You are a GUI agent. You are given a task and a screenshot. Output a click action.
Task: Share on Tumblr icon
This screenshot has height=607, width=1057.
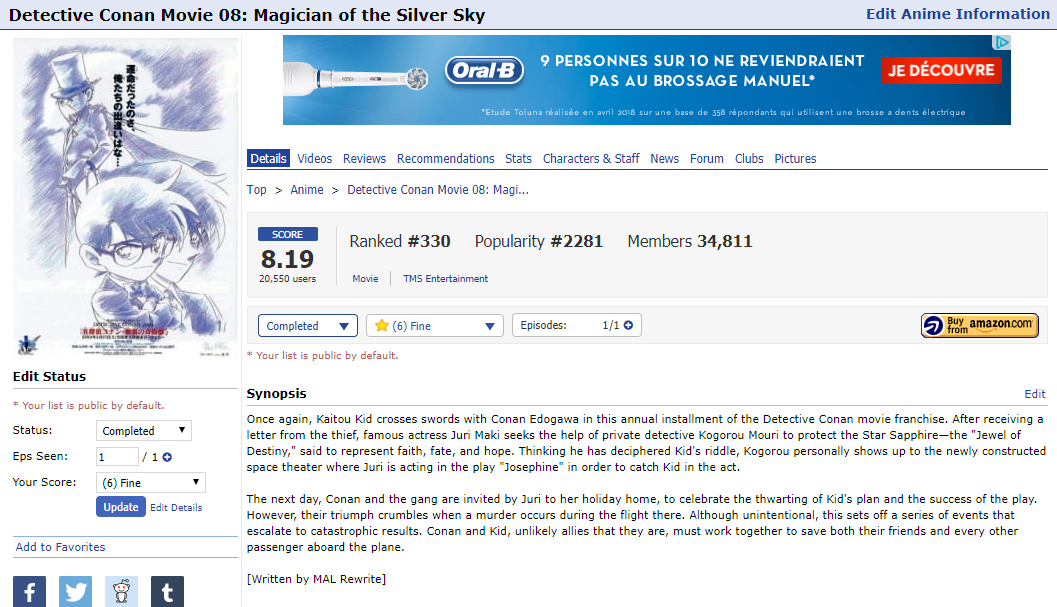point(167,591)
